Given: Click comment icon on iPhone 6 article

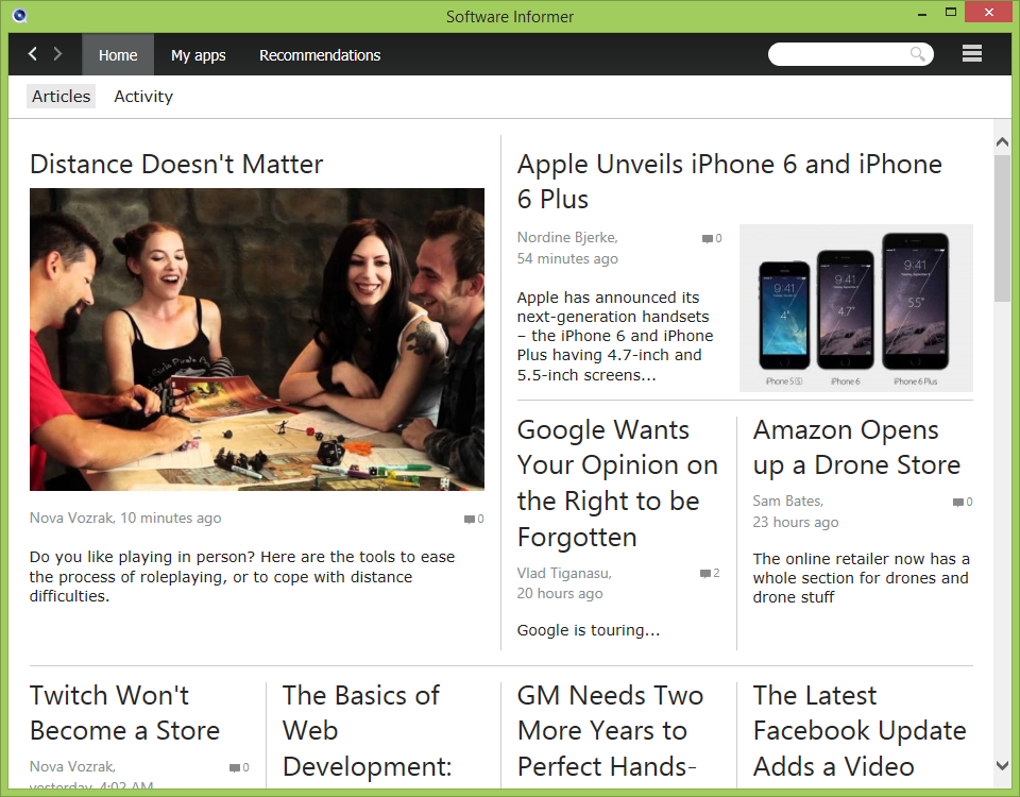Looking at the screenshot, I should click(707, 239).
